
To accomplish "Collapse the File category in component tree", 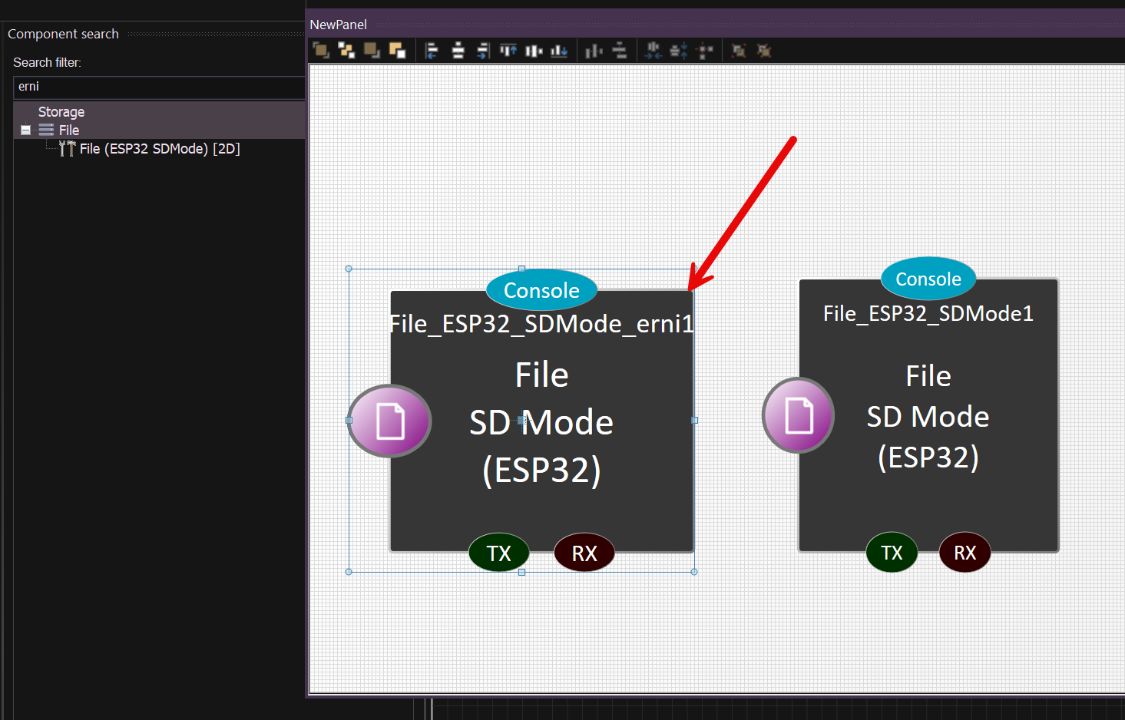I will [x=26, y=131].
